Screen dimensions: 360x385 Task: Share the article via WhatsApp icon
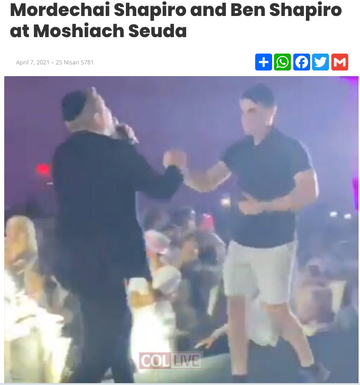pyautogui.click(x=282, y=62)
